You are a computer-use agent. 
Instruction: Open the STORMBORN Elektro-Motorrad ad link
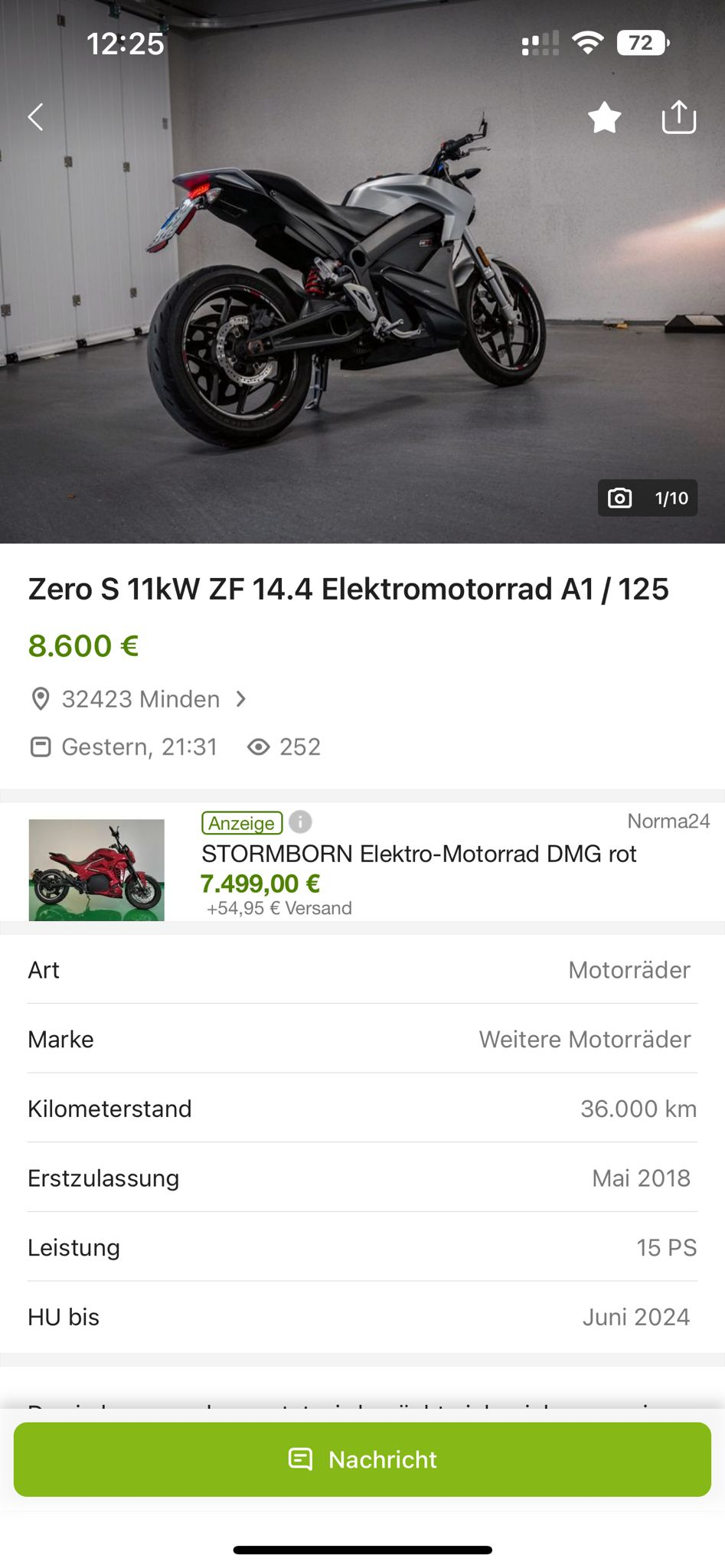tap(419, 854)
